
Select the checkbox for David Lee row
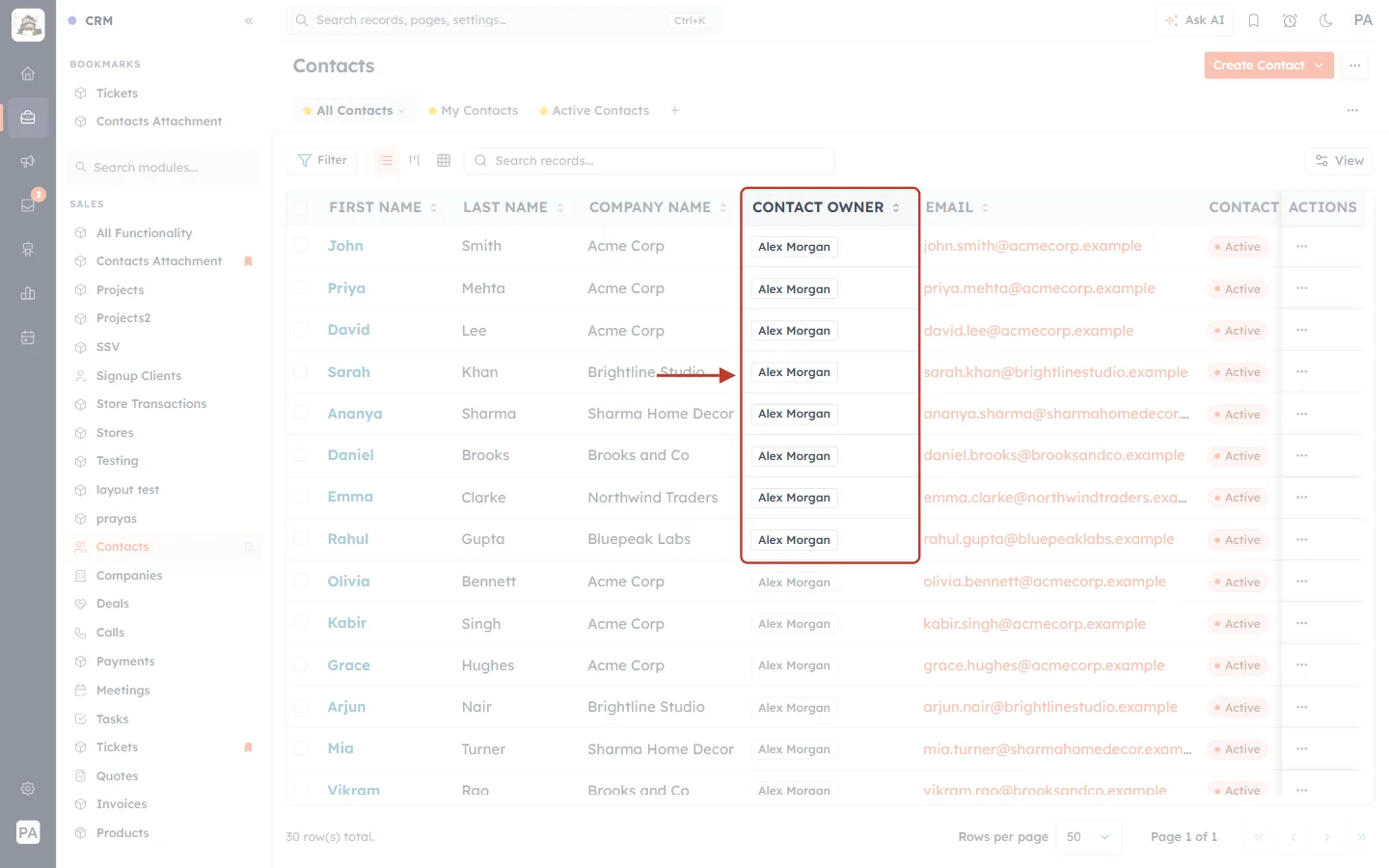click(x=301, y=330)
